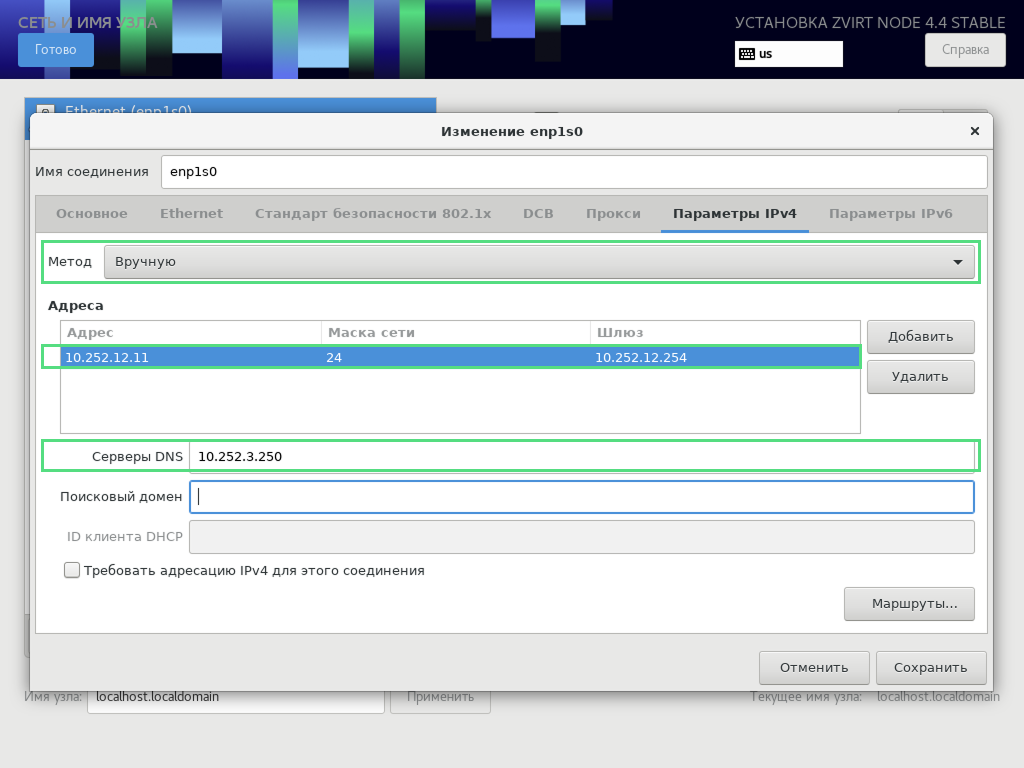Open the Маршруты routes dialog
The height and width of the screenshot is (768, 1024).
909,604
